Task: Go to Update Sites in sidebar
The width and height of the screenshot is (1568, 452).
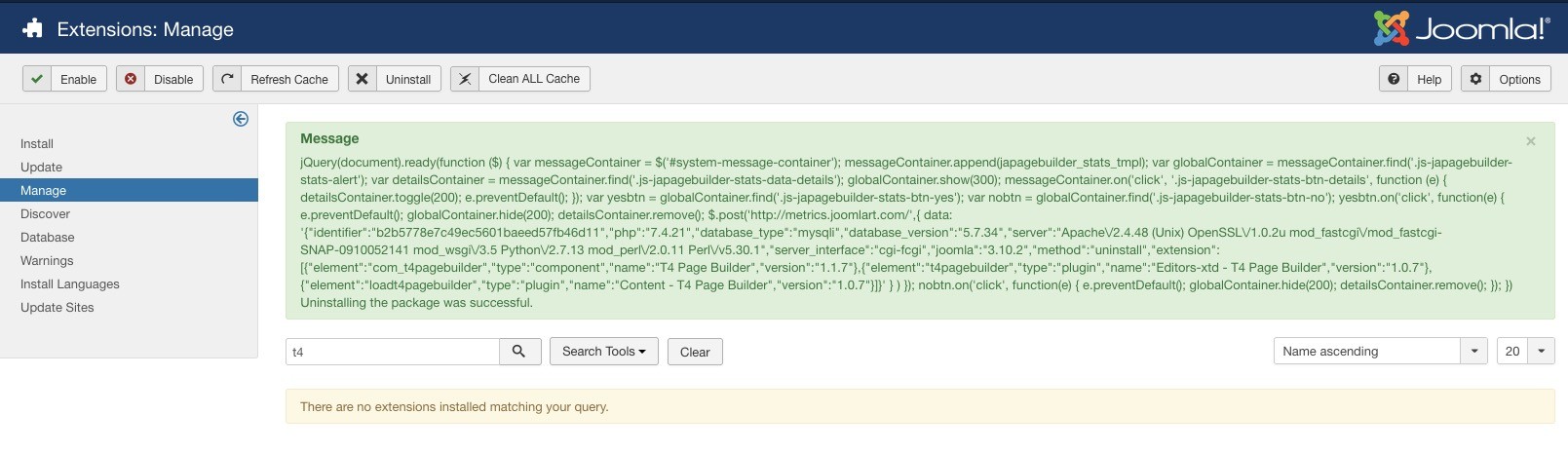Action: point(57,307)
